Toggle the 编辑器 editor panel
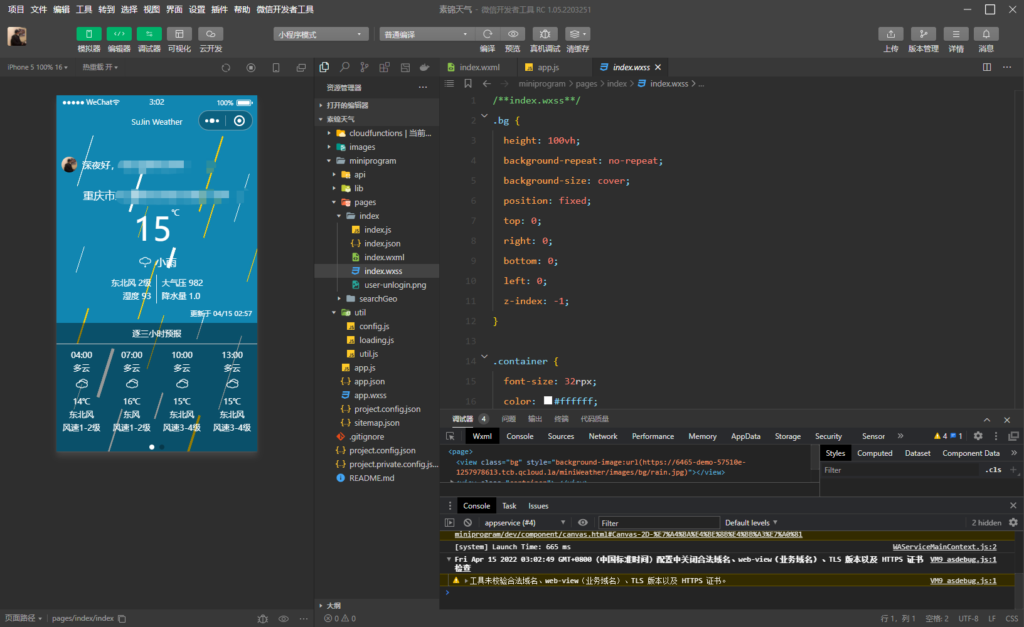Image resolution: width=1024 pixels, height=627 pixels. (x=119, y=34)
